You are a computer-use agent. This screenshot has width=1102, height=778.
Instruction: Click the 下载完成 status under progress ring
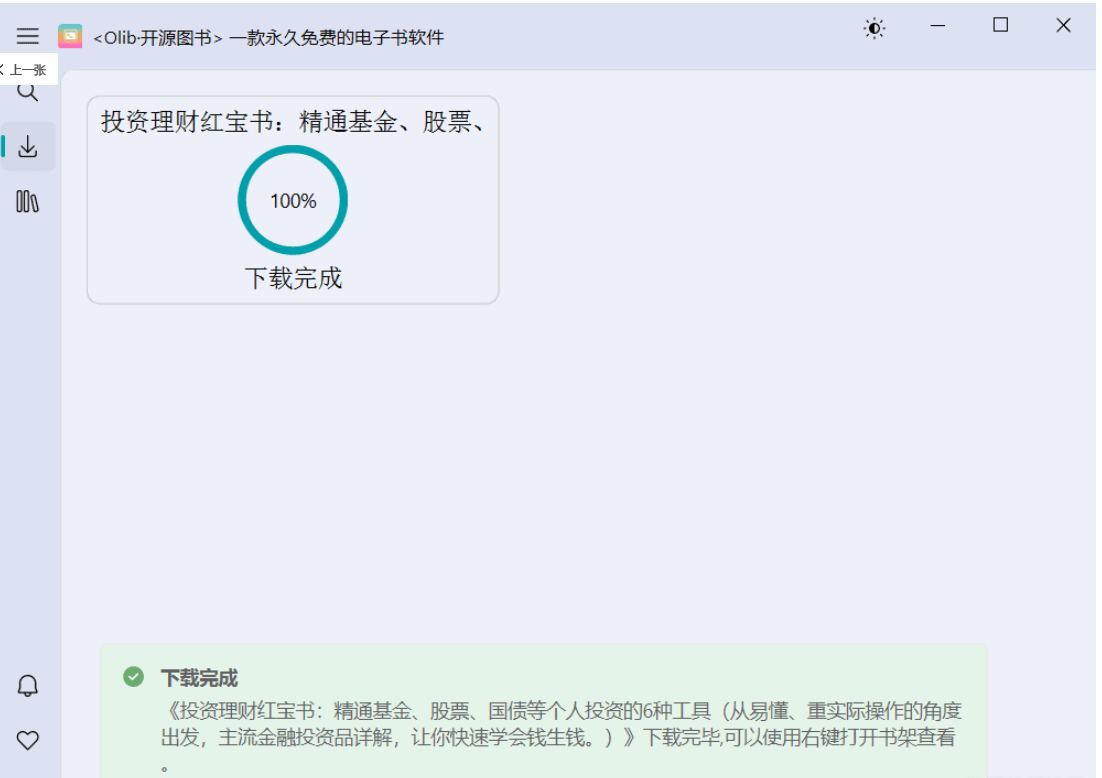[x=293, y=278]
